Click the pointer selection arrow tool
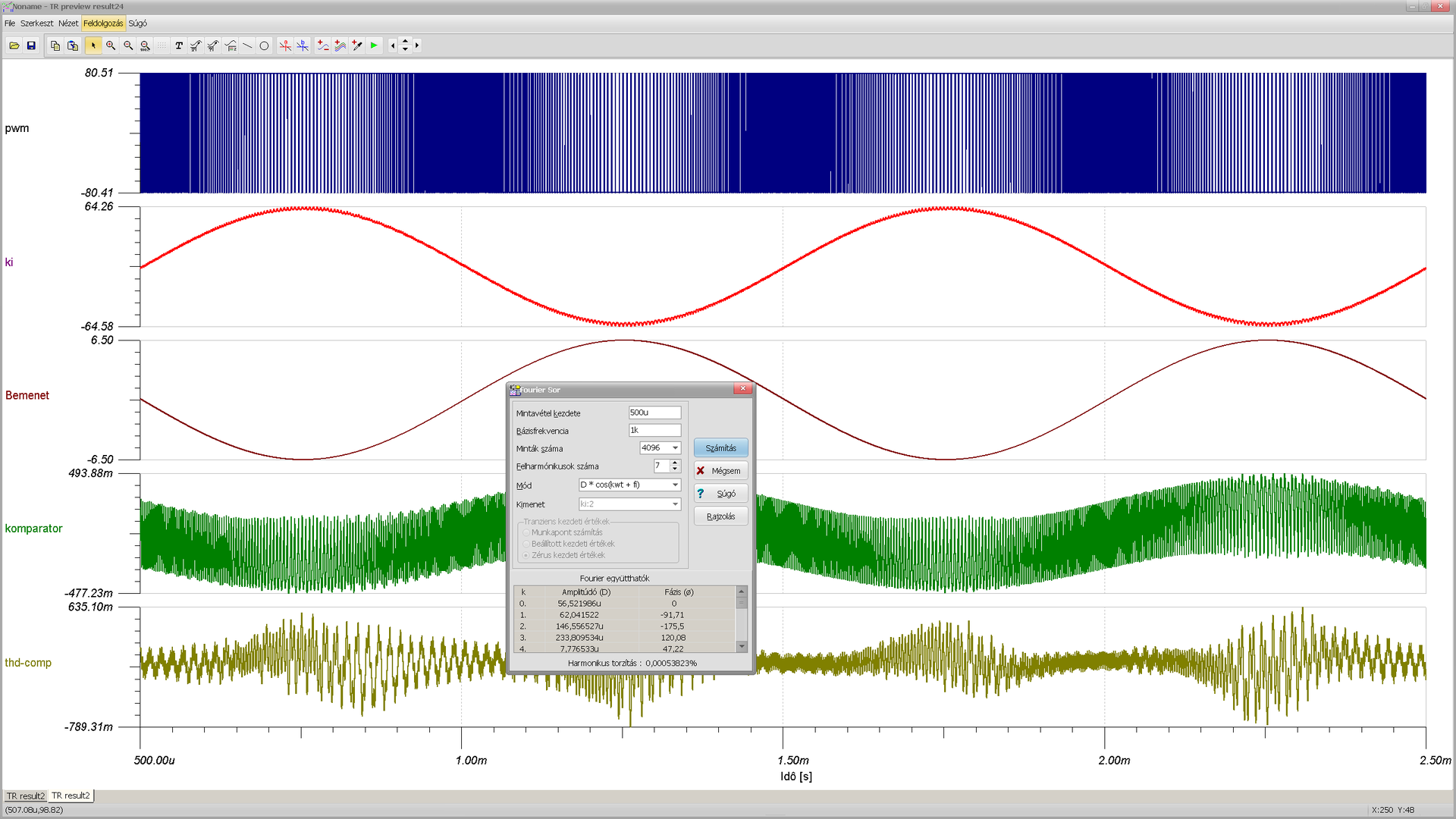Image resolution: width=1456 pixels, height=819 pixels. (93, 45)
